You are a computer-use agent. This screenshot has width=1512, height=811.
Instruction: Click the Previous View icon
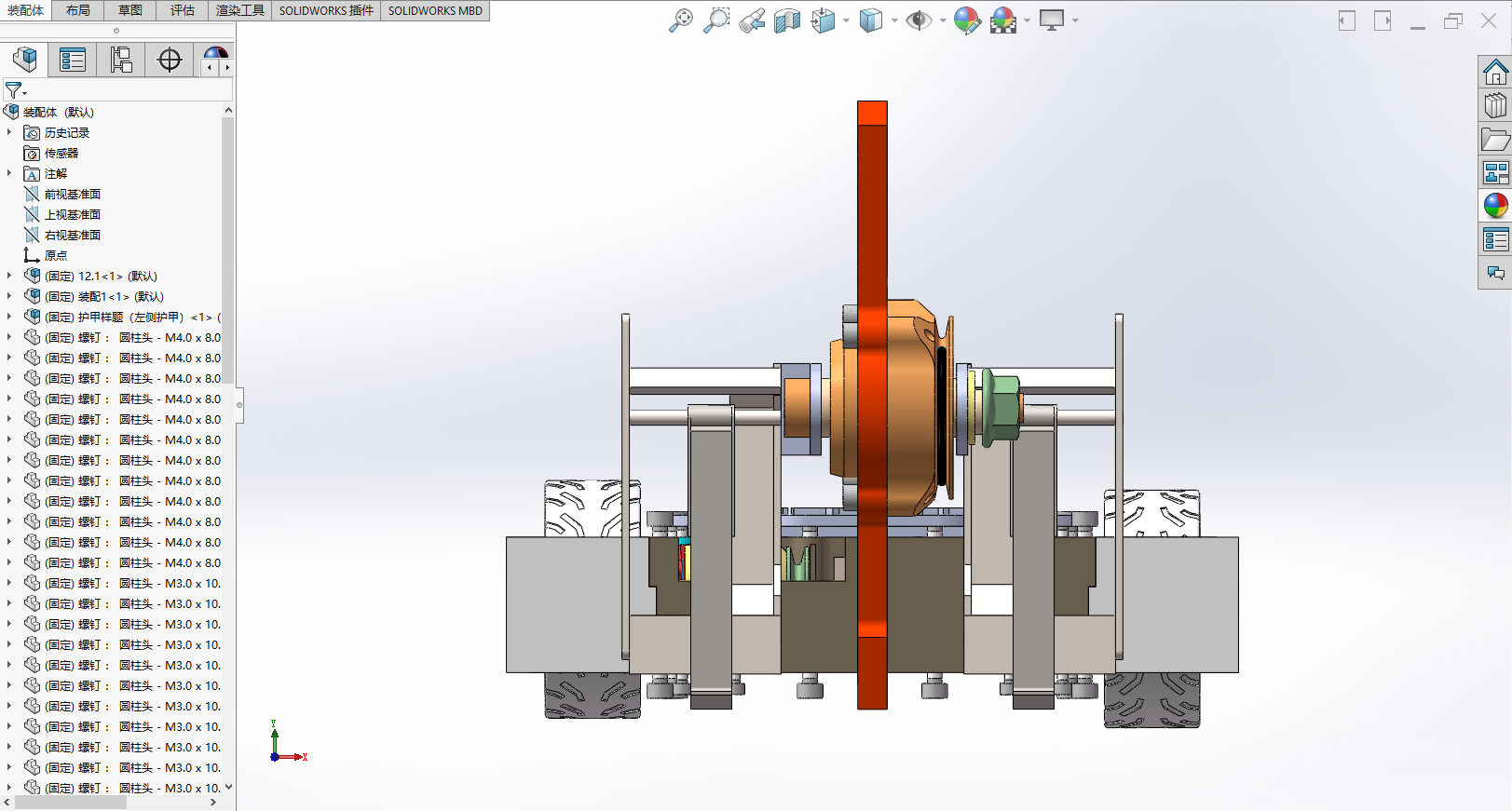[x=752, y=20]
